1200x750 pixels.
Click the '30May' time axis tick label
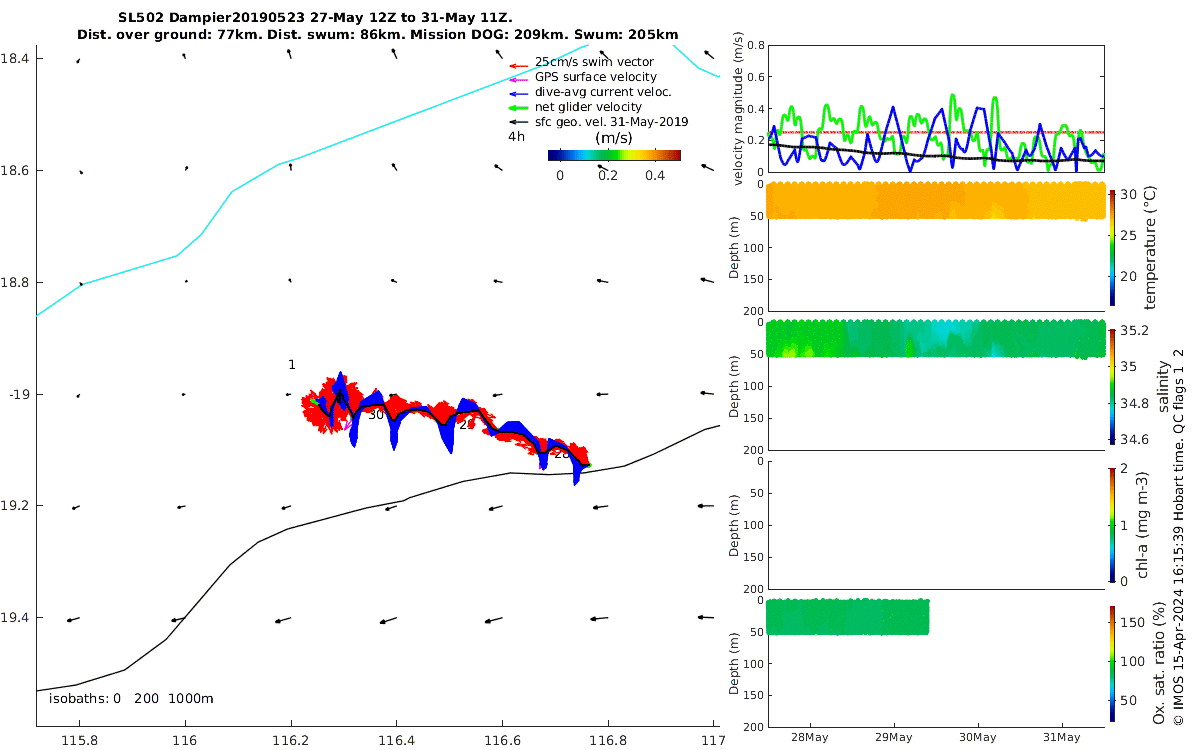pos(977,738)
